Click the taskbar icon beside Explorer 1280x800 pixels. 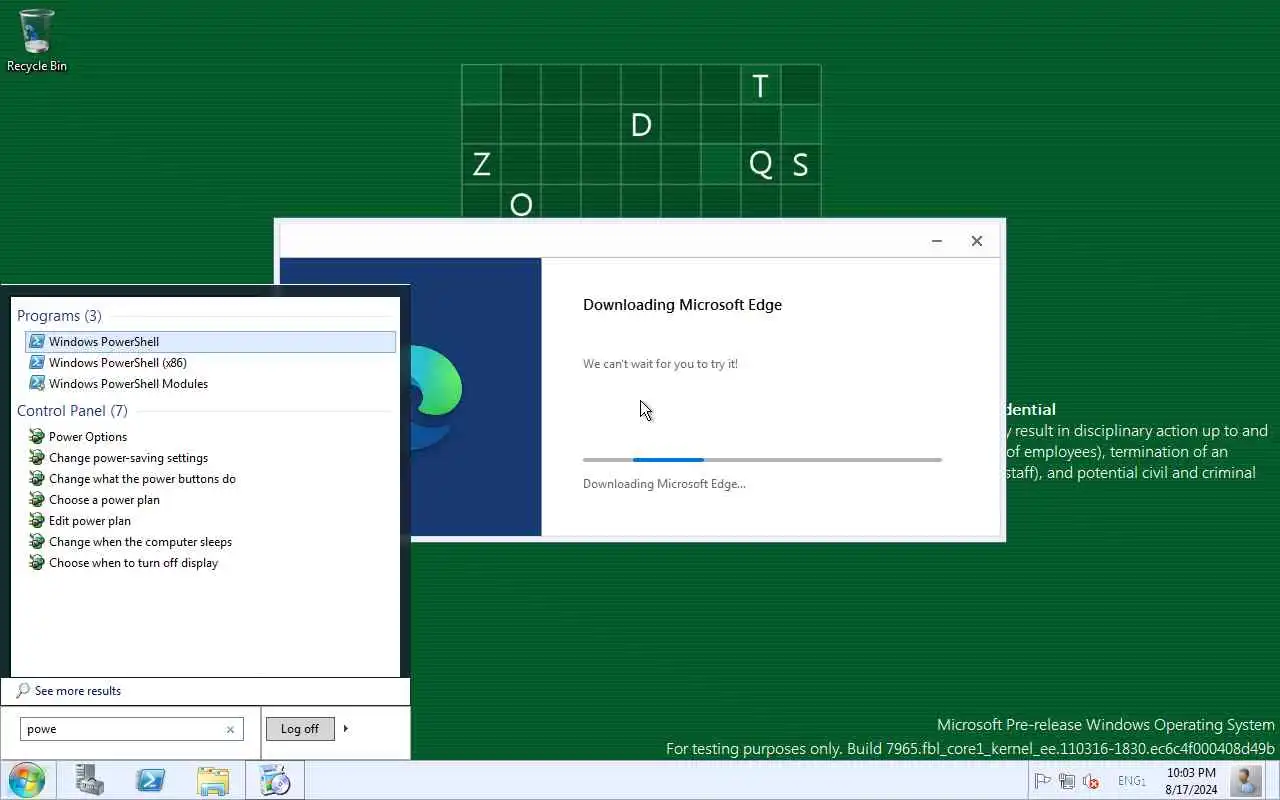[x=274, y=780]
